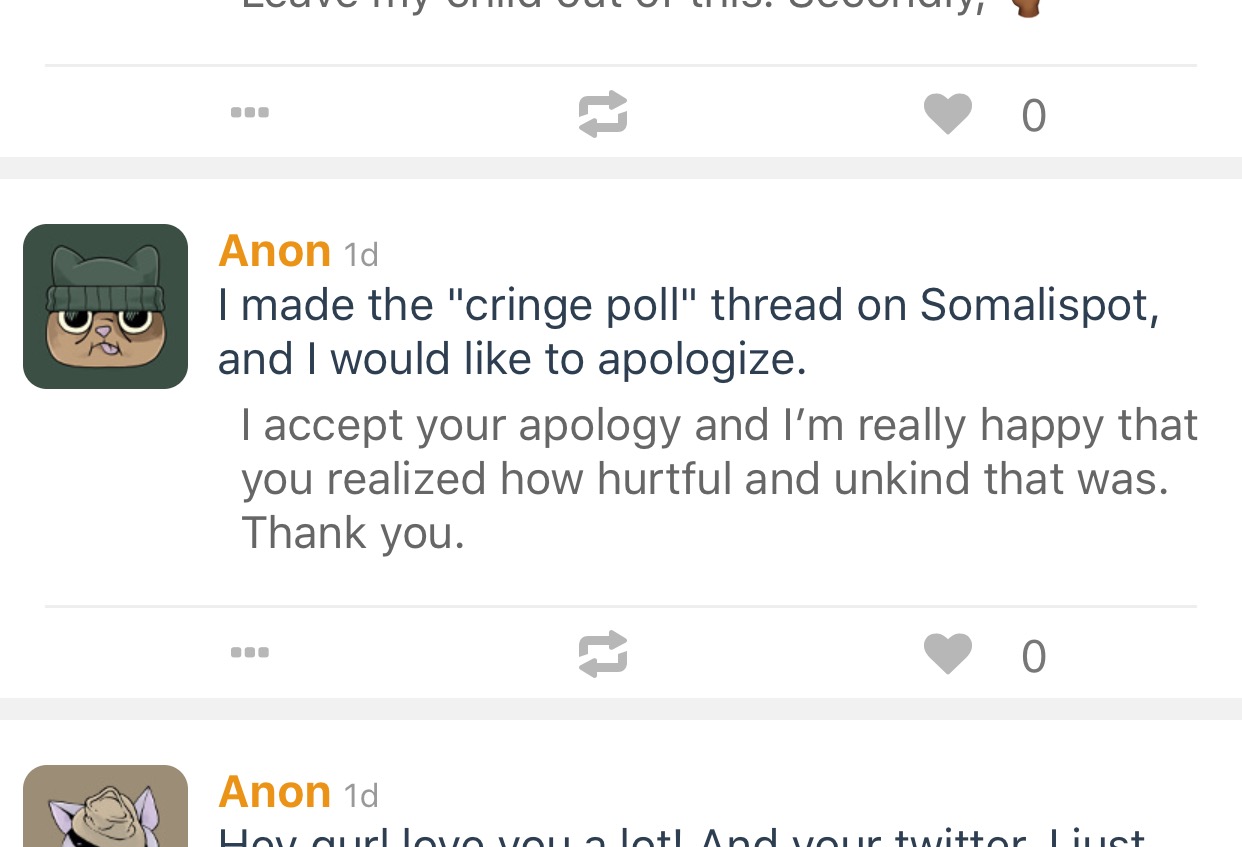This screenshot has width=1242, height=847.
Task: View like count of the top post
Action: 1034,115
